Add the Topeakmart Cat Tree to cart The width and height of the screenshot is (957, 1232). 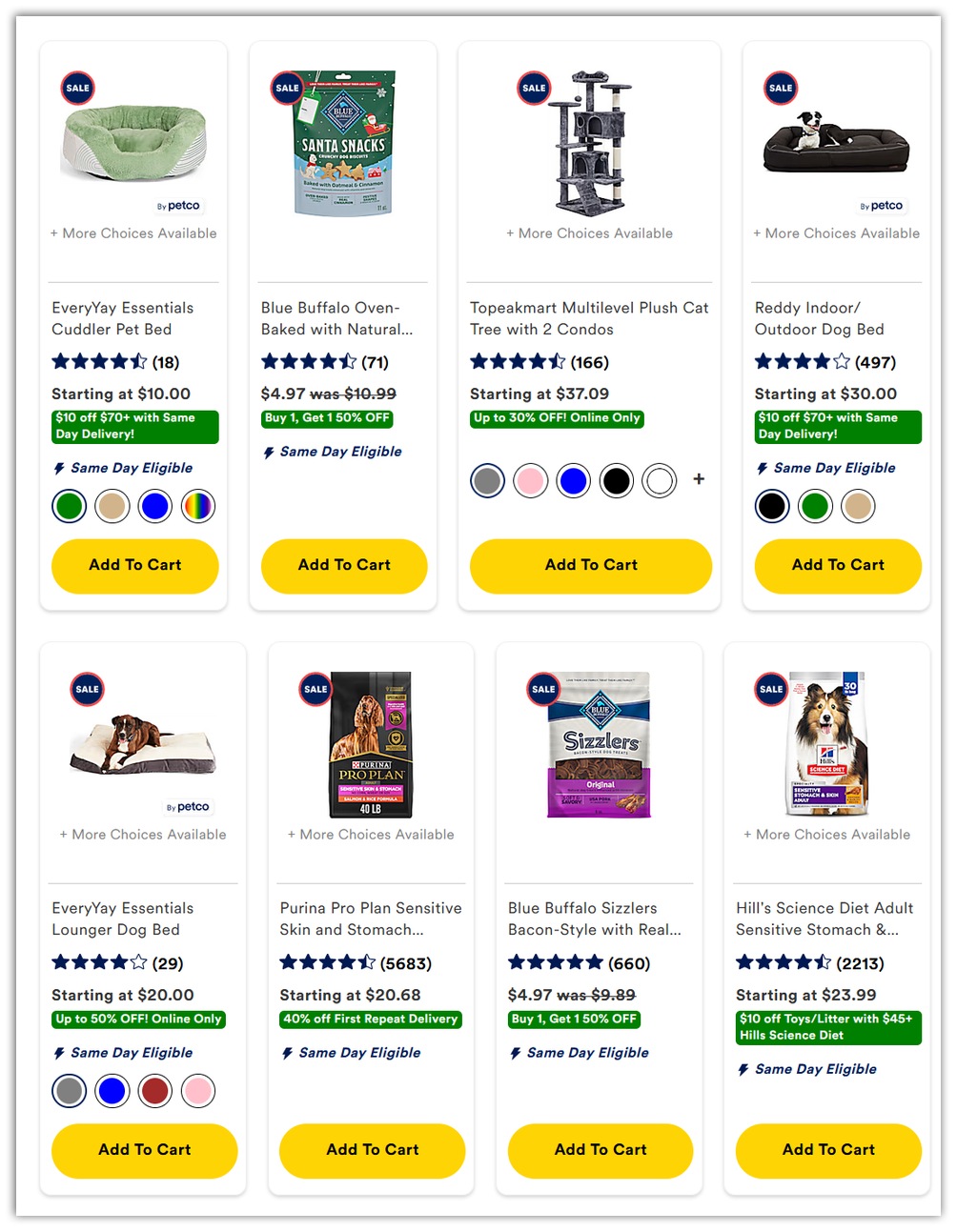pos(591,565)
